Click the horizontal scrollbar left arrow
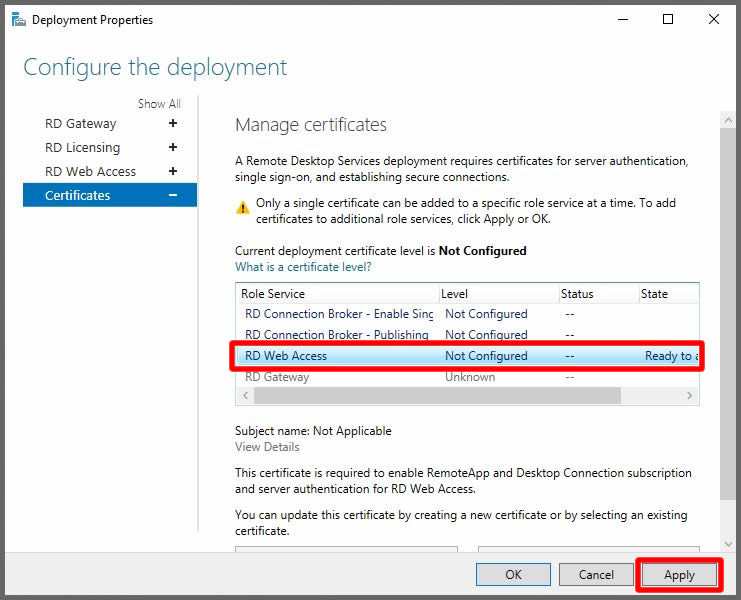 click(x=245, y=395)
